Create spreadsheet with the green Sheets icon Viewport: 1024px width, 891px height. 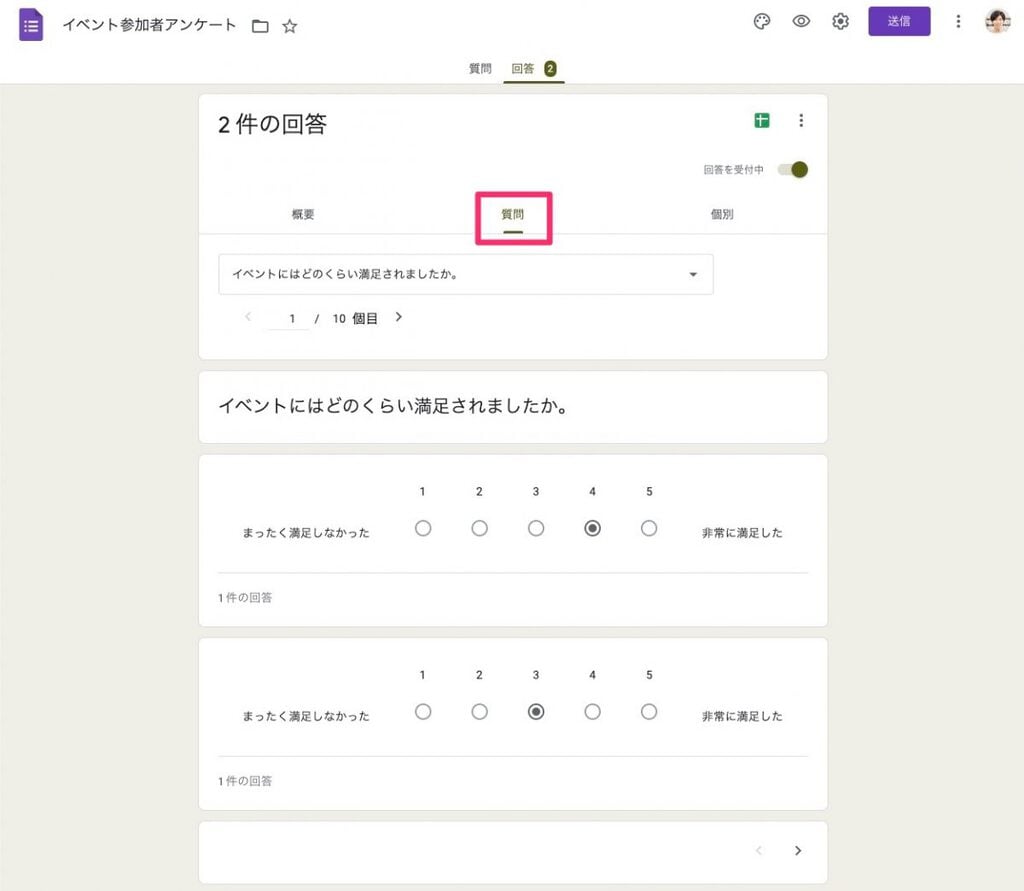pos(761,120)
